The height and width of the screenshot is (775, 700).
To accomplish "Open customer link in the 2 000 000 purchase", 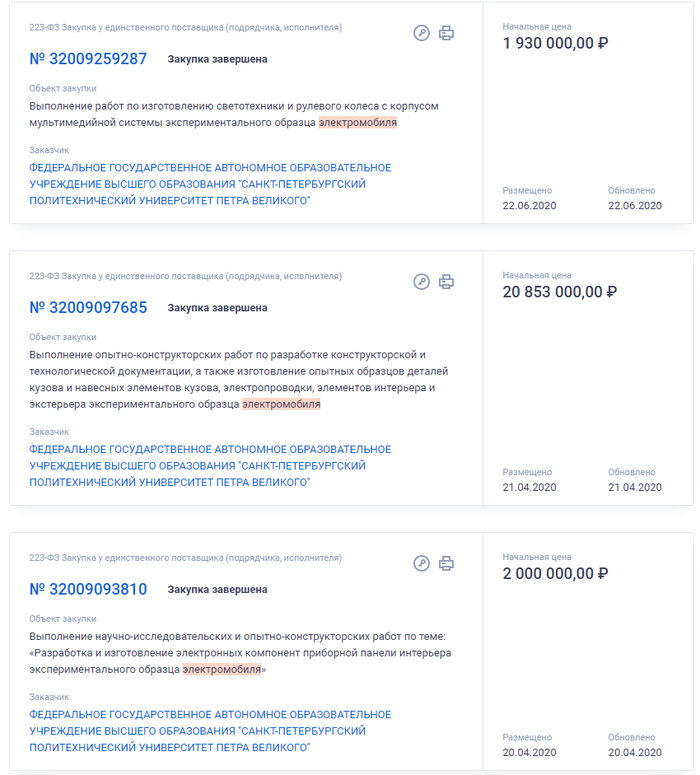I will coord(210,731).
